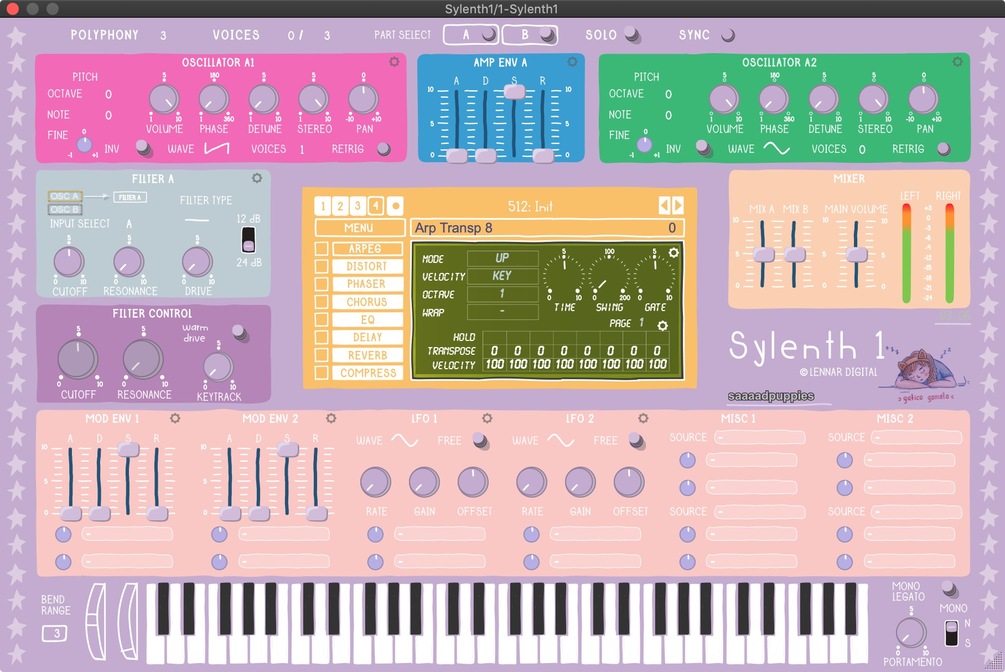Click the OSC A input routing button
Viewport: 1005px width, 672px height.
(x=64, y=196)
